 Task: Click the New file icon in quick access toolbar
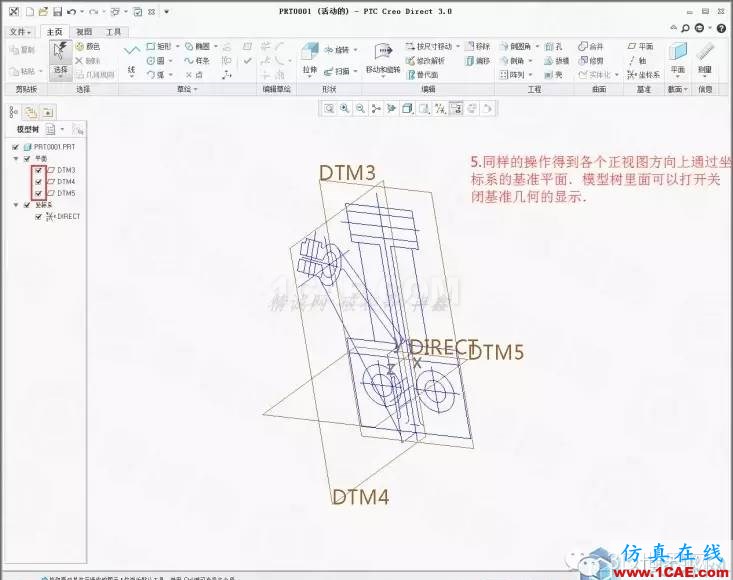(x=30, y=11)
